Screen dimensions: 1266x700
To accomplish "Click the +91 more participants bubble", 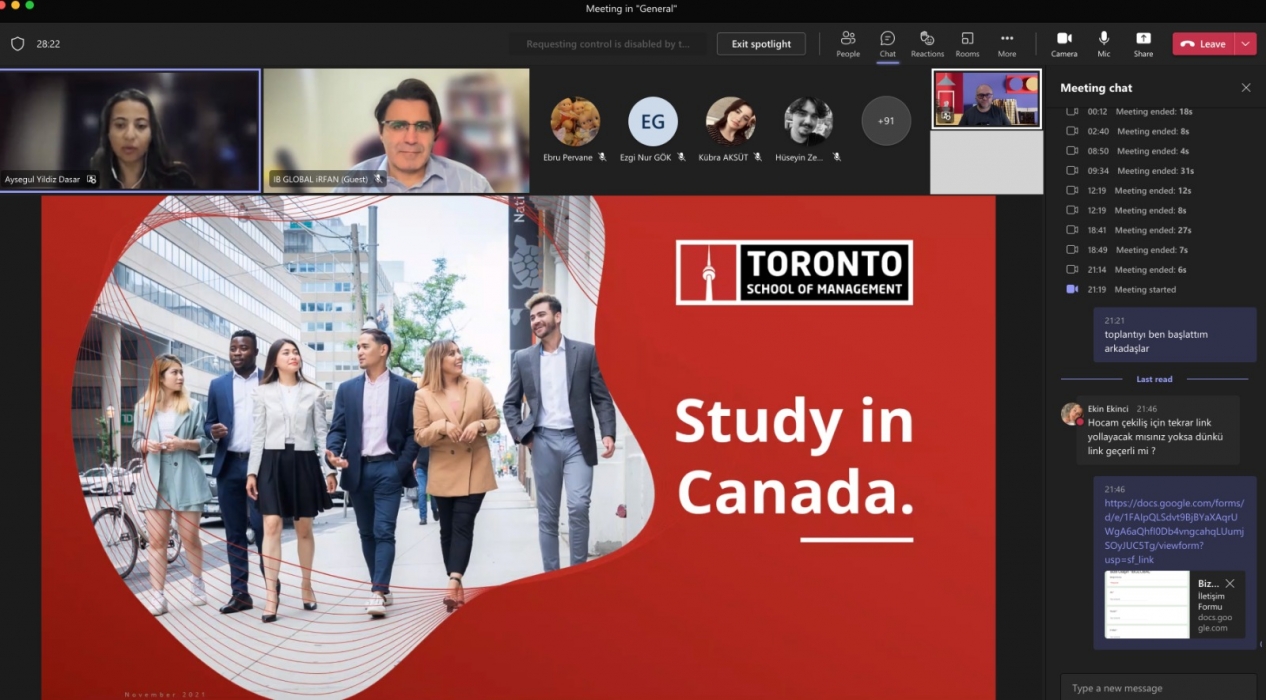I will tap(886, 121).
